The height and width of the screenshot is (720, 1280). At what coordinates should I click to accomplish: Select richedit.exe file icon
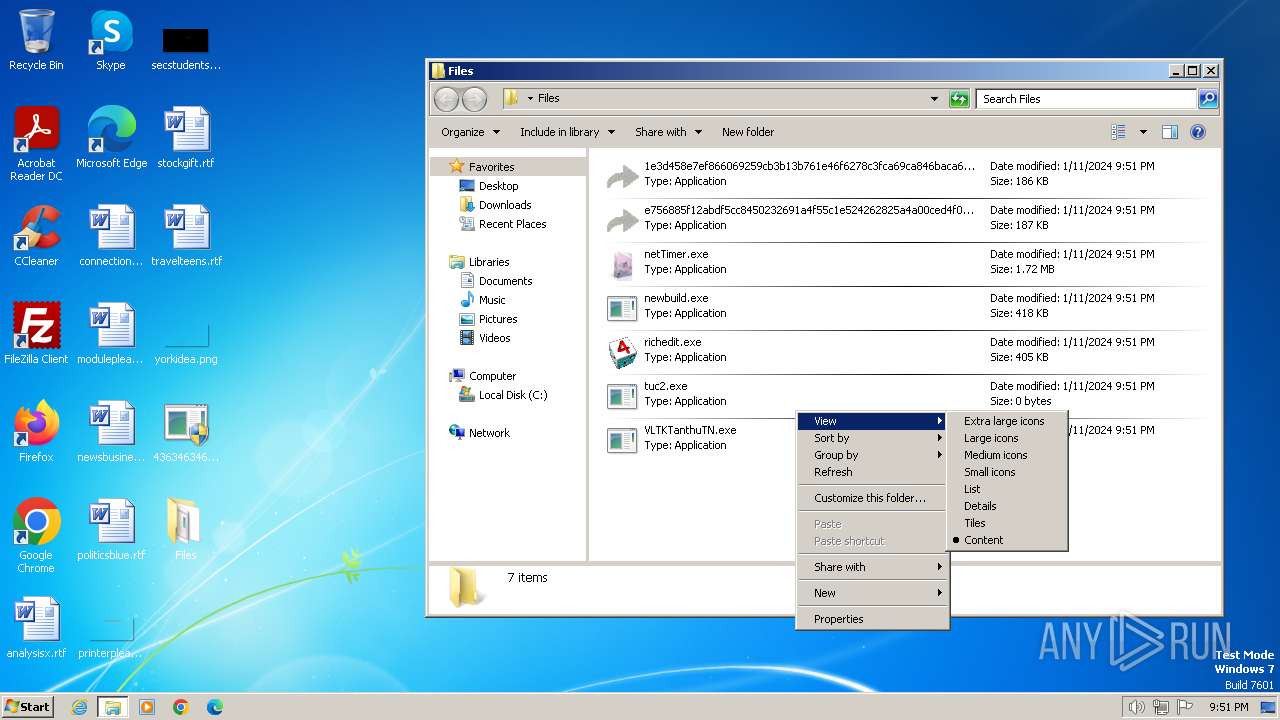tap(622, 353)
